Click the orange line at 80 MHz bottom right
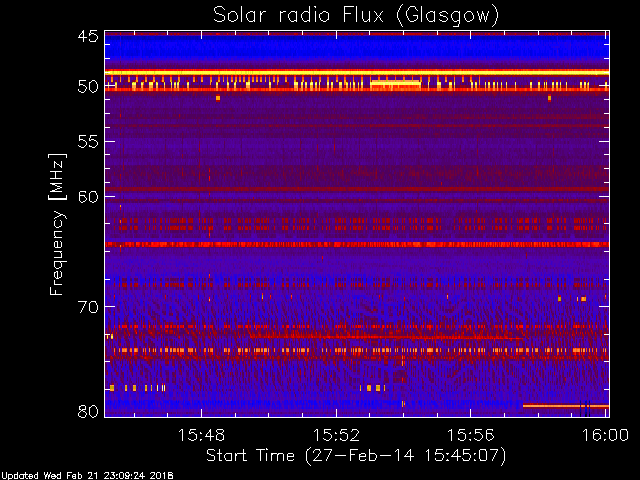640x480 pixels. coord(566,406)
